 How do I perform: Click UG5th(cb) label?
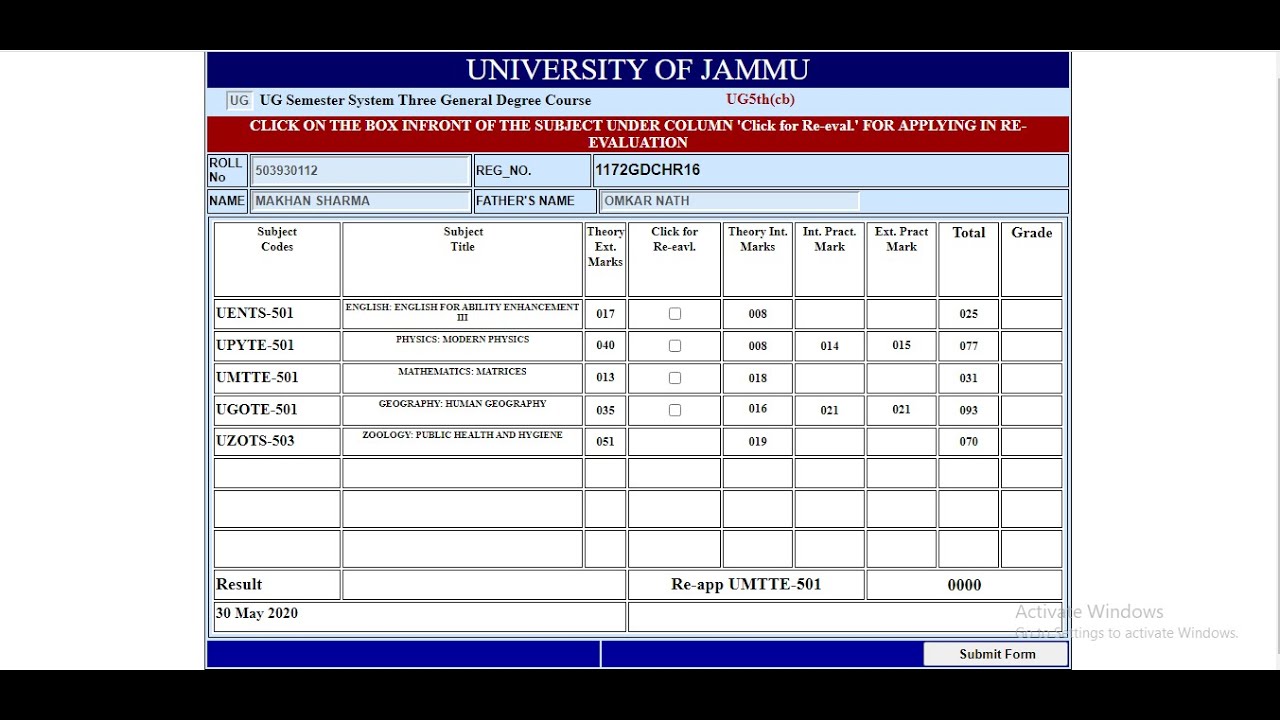click(x=760, y=99)
